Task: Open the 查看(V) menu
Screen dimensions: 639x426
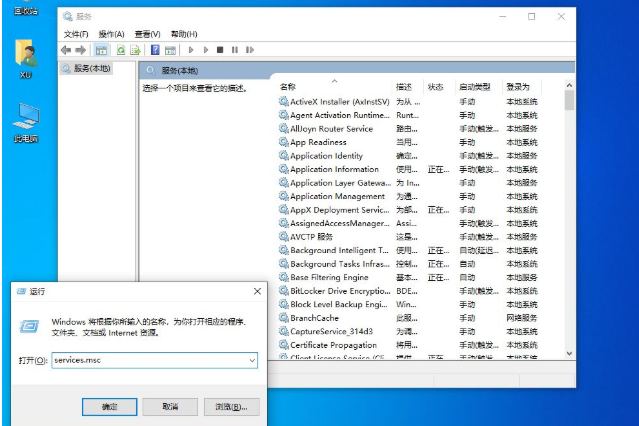Action: coord(147,34)
